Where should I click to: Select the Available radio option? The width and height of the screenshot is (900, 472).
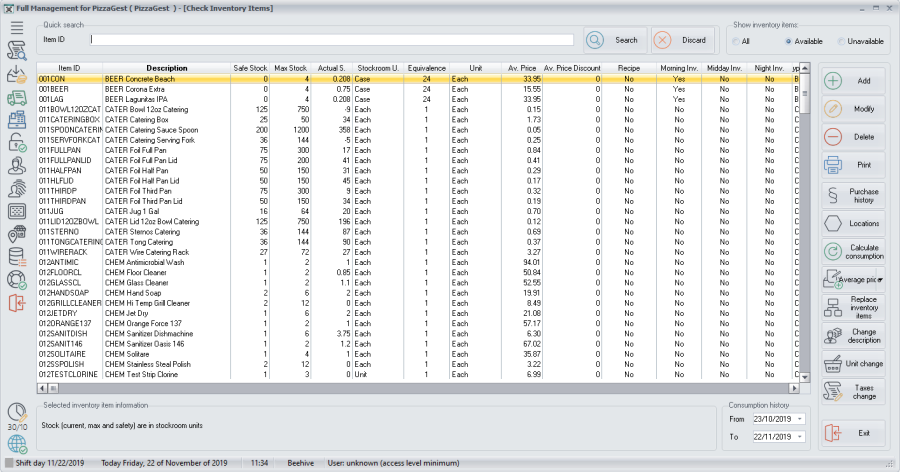click(789, 41)
